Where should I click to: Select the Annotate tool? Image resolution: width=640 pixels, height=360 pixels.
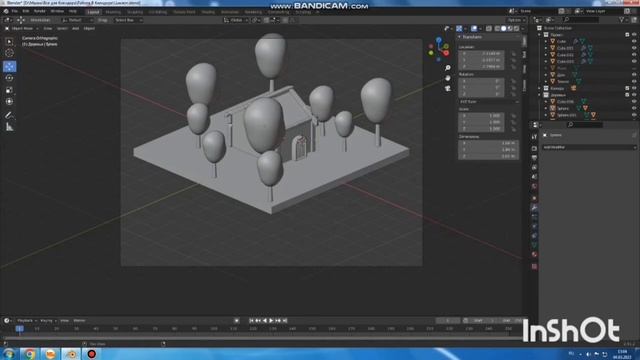point(9,116)
